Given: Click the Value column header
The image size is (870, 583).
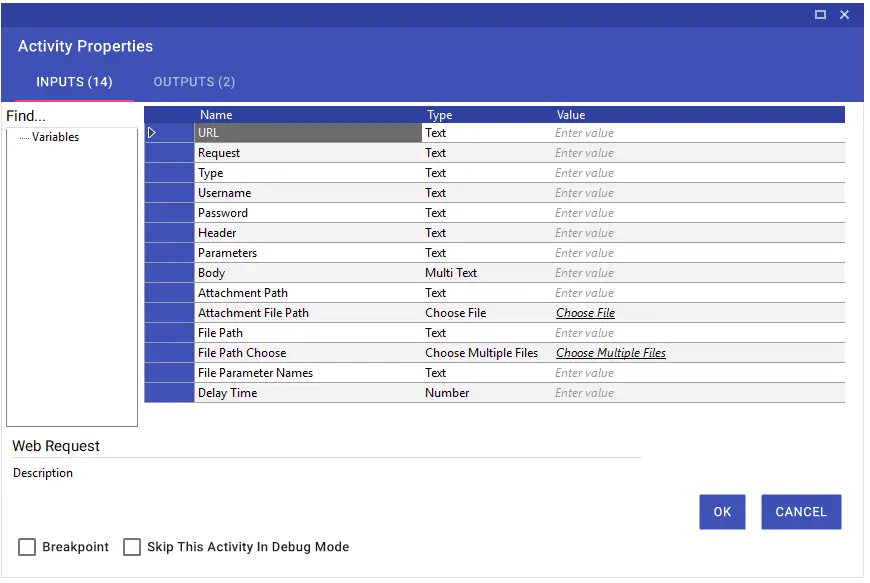Looking at the screenshot, I should tap(698, 115).
